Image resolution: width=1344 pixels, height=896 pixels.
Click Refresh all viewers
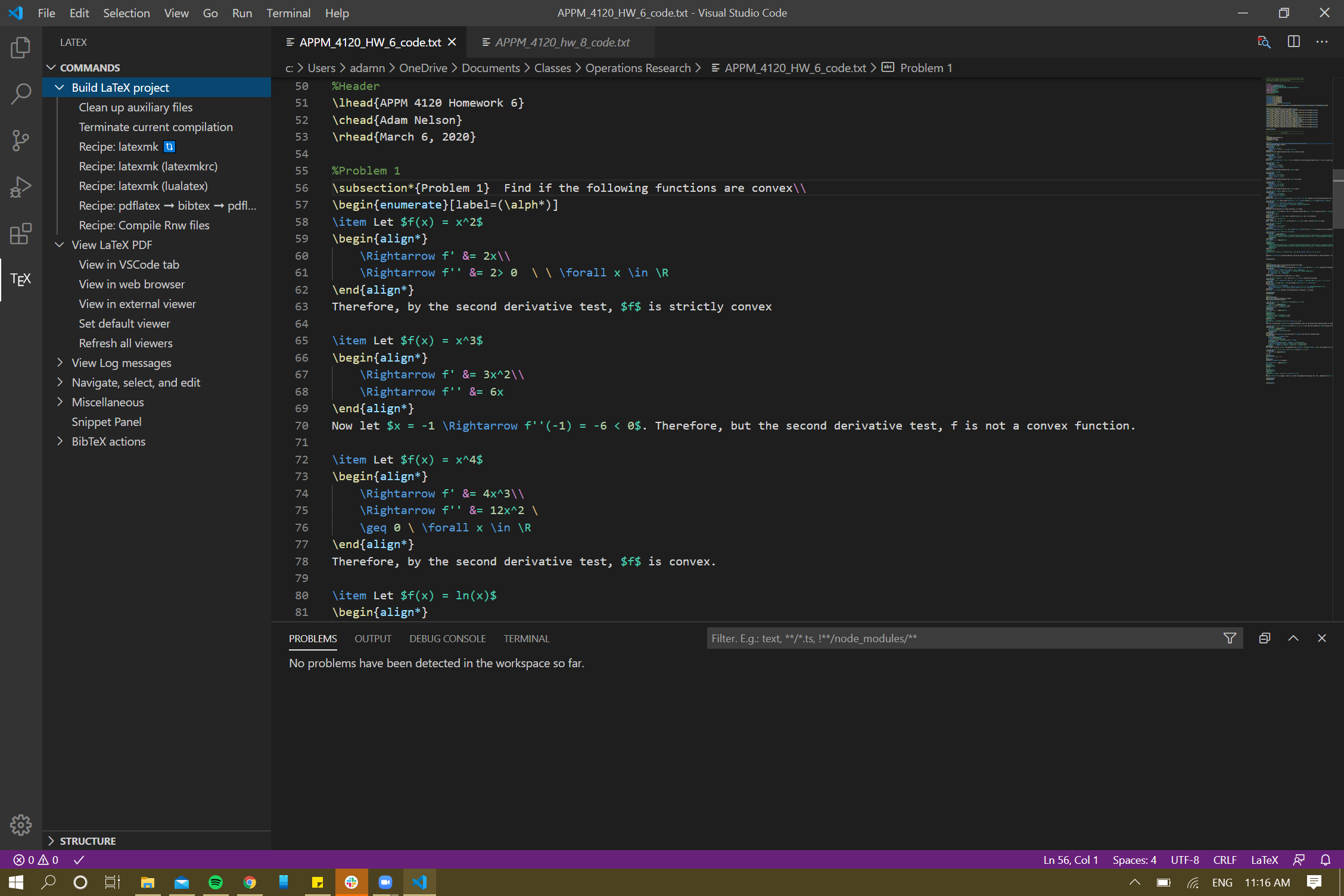point(125,343)
